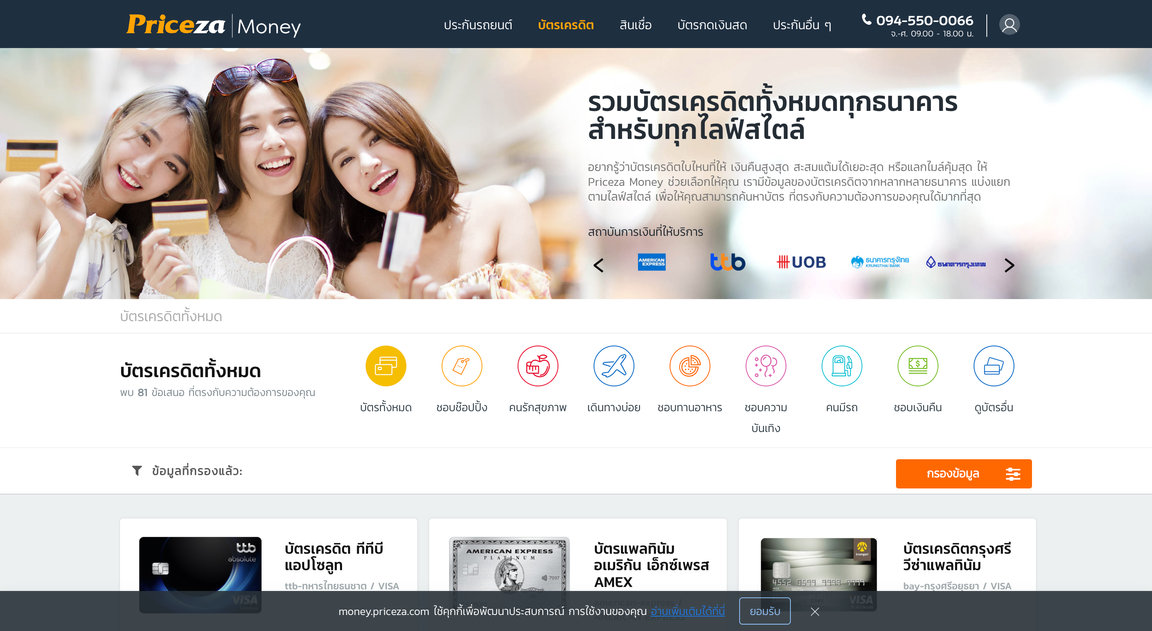Open the cookie policy read-more link

tap(688, 611)
